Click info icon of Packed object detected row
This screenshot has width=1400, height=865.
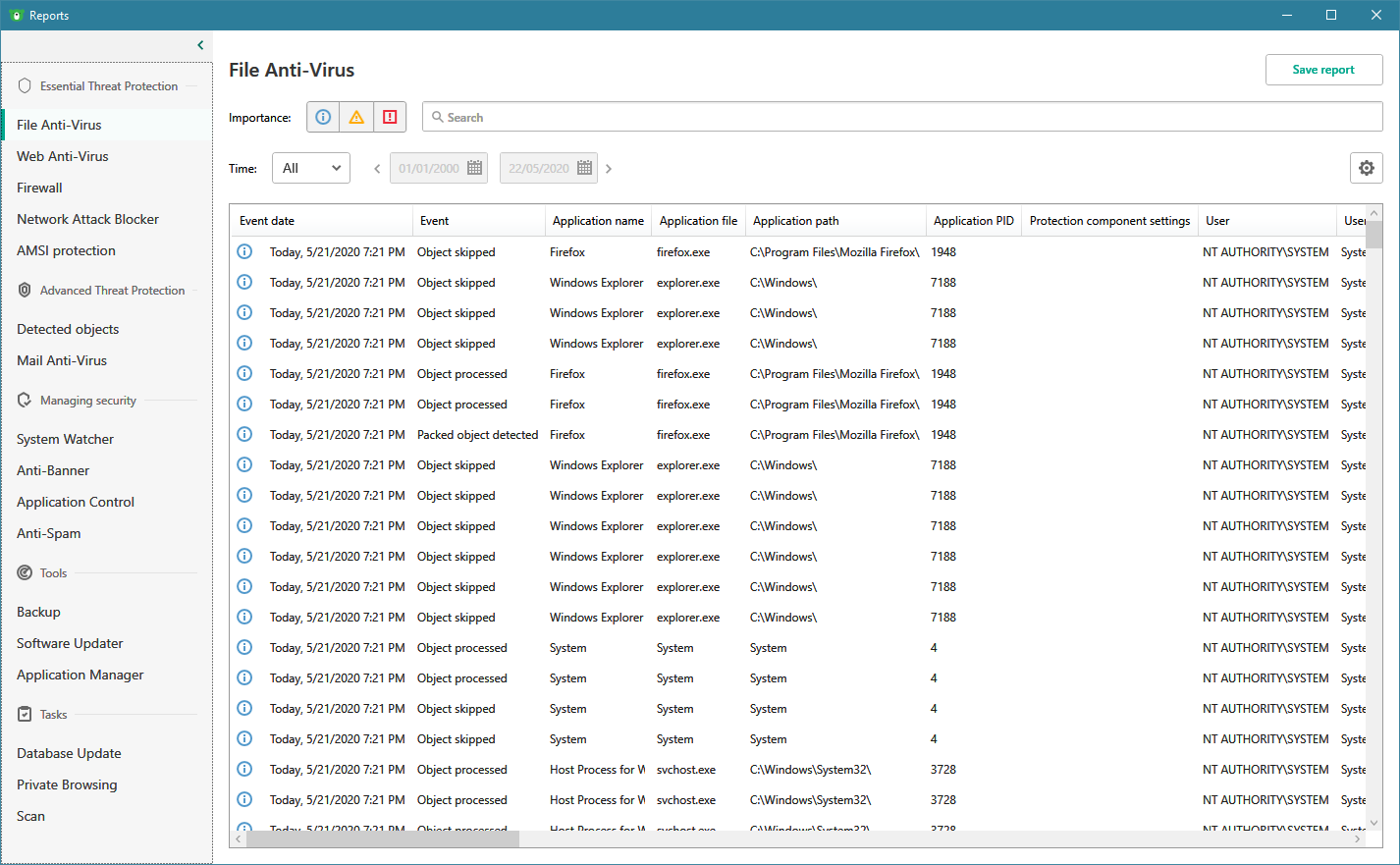(244, 435)
